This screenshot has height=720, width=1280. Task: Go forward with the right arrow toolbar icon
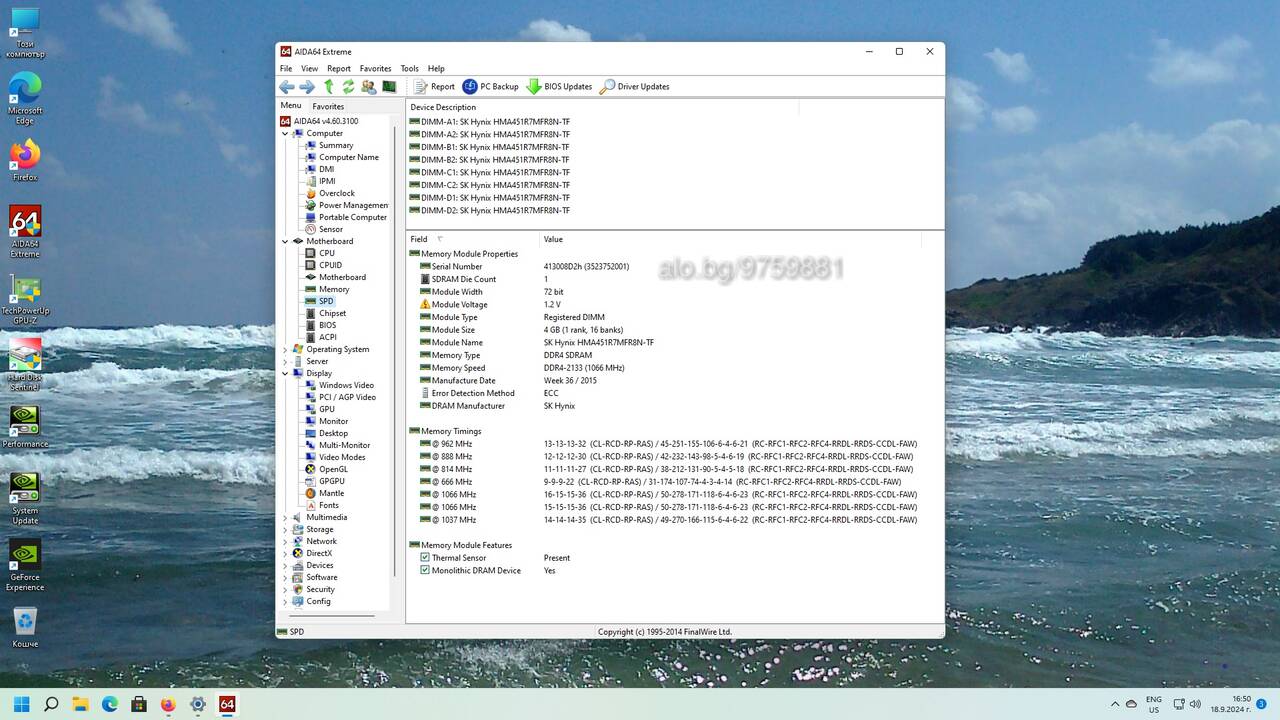pos(307,87)
